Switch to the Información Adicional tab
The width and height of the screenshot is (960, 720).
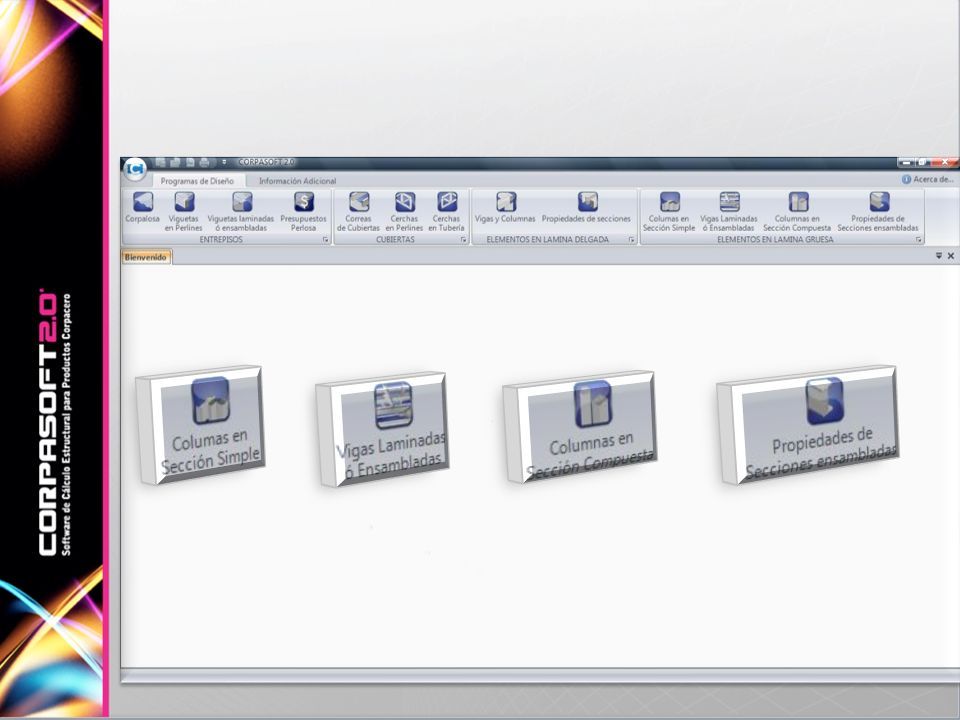coord(298,181)
